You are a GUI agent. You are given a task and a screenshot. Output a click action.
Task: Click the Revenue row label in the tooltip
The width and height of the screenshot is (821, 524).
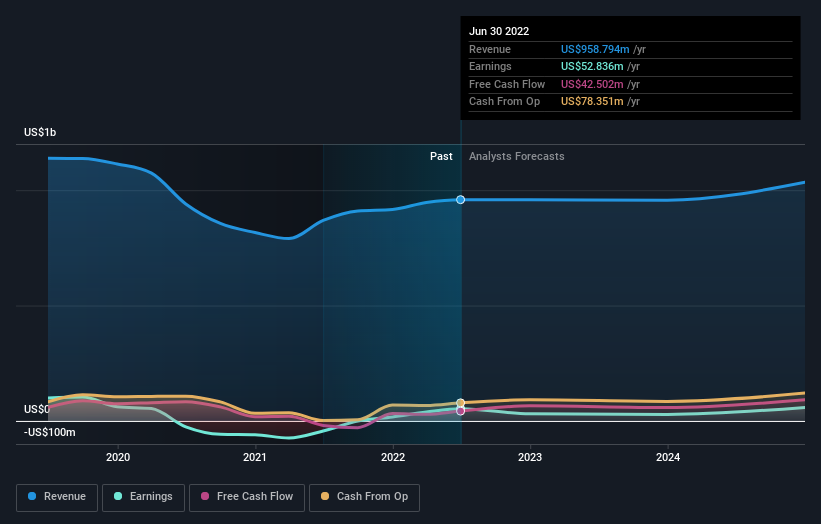(x=490, y=49)
